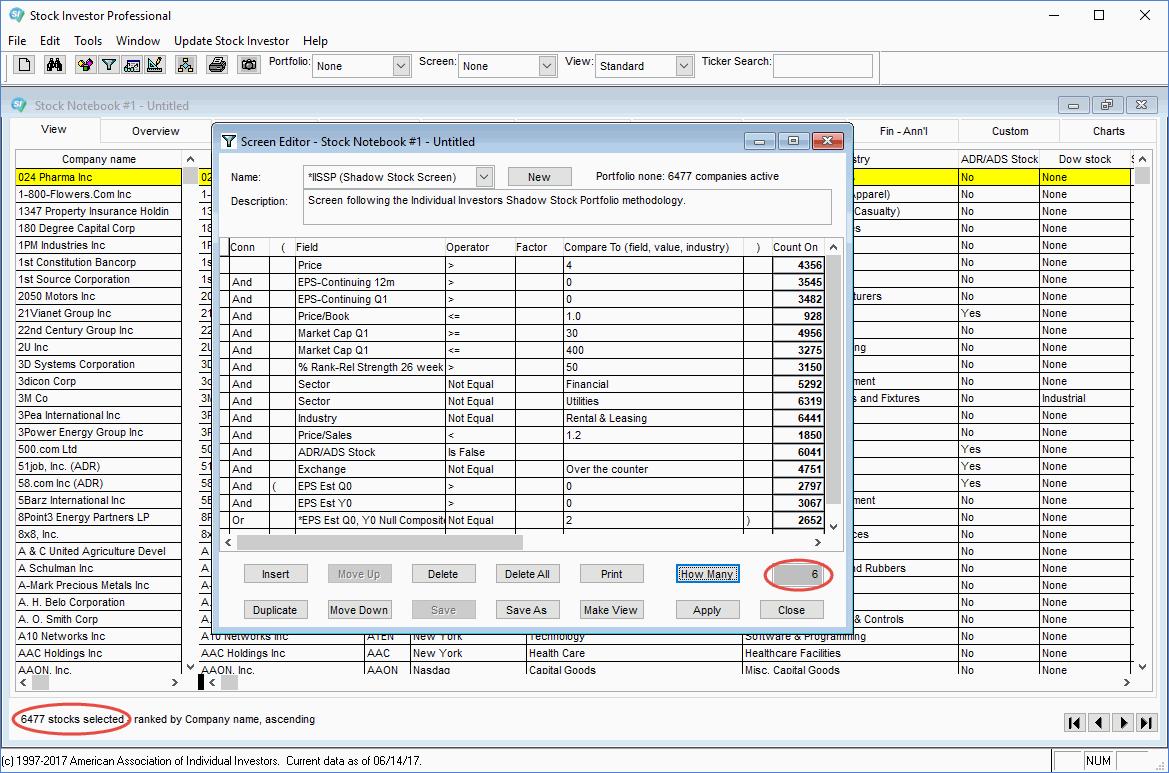The width and height of the screenshot is (1169, 773).
Task: Select the ruler-and-pencil editor icon
Action: coord(153,64)
